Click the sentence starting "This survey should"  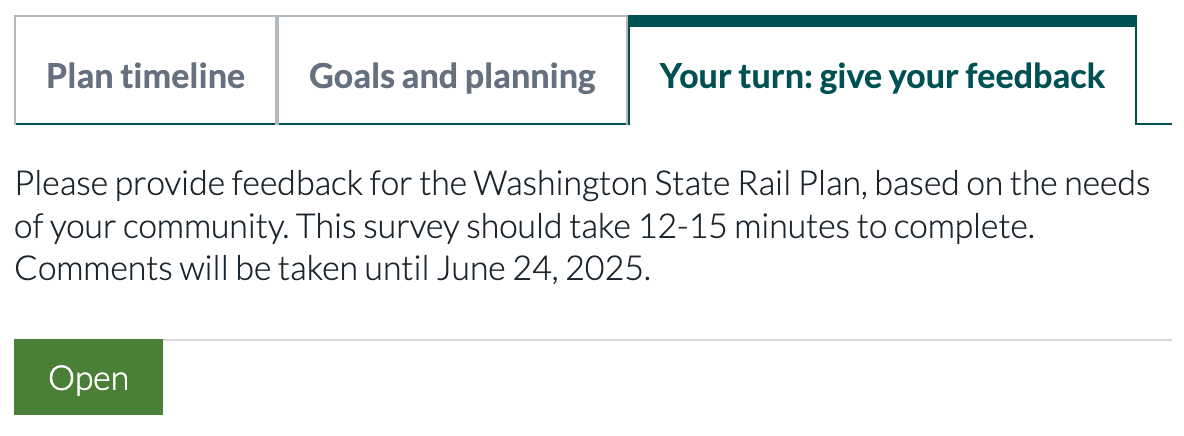[660, 227]
